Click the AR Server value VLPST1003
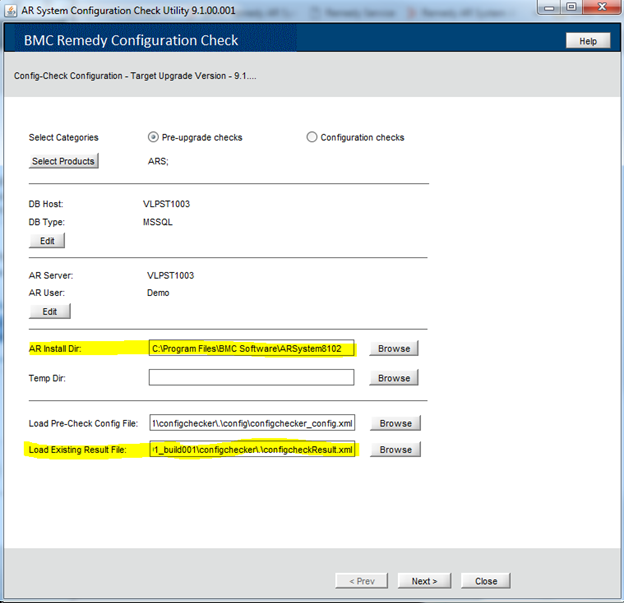 coord(170,276)
